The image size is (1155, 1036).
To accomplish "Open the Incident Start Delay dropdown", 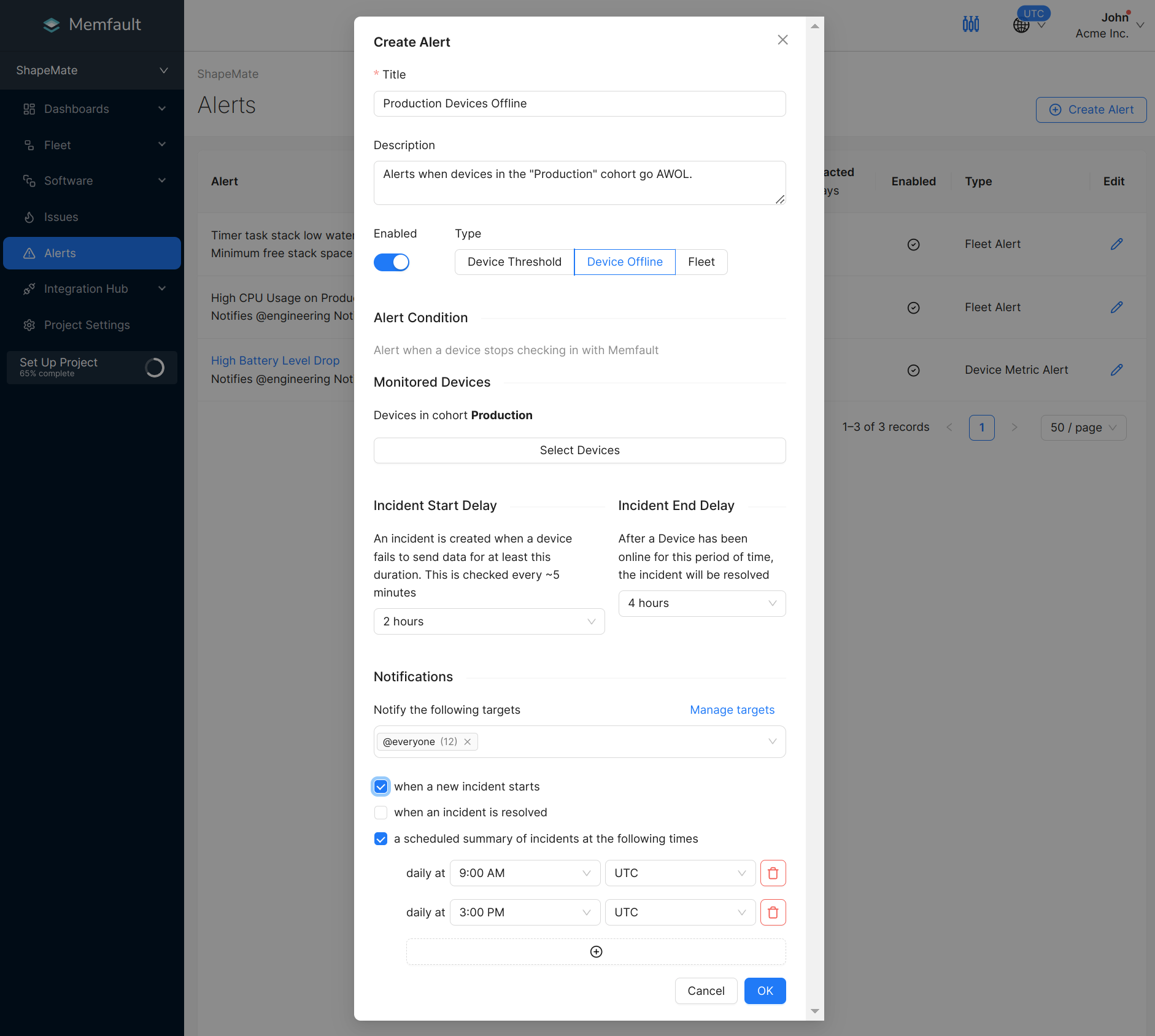I will 489,621.
